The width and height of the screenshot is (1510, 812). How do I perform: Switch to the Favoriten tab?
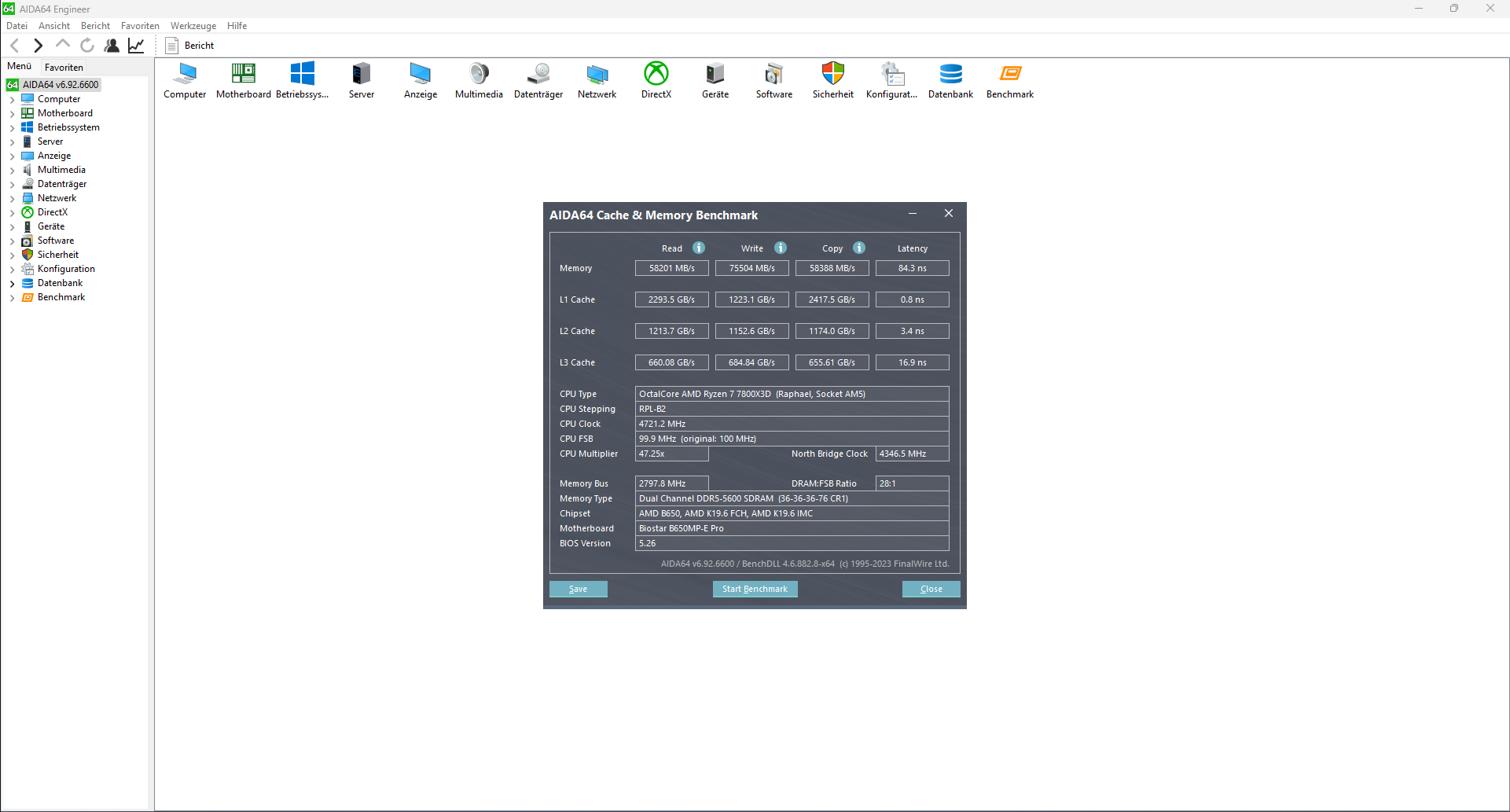tap(64, 67)
